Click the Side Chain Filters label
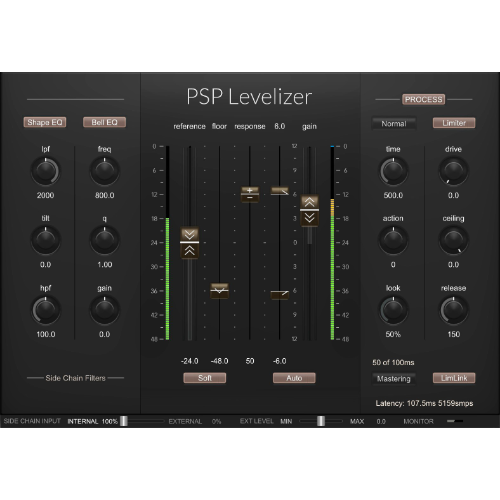500x500 pixels. pos(75,378)
